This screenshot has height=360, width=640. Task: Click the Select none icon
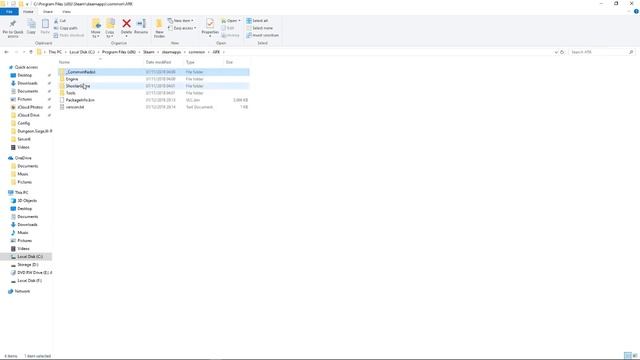(x=249, y=28)
